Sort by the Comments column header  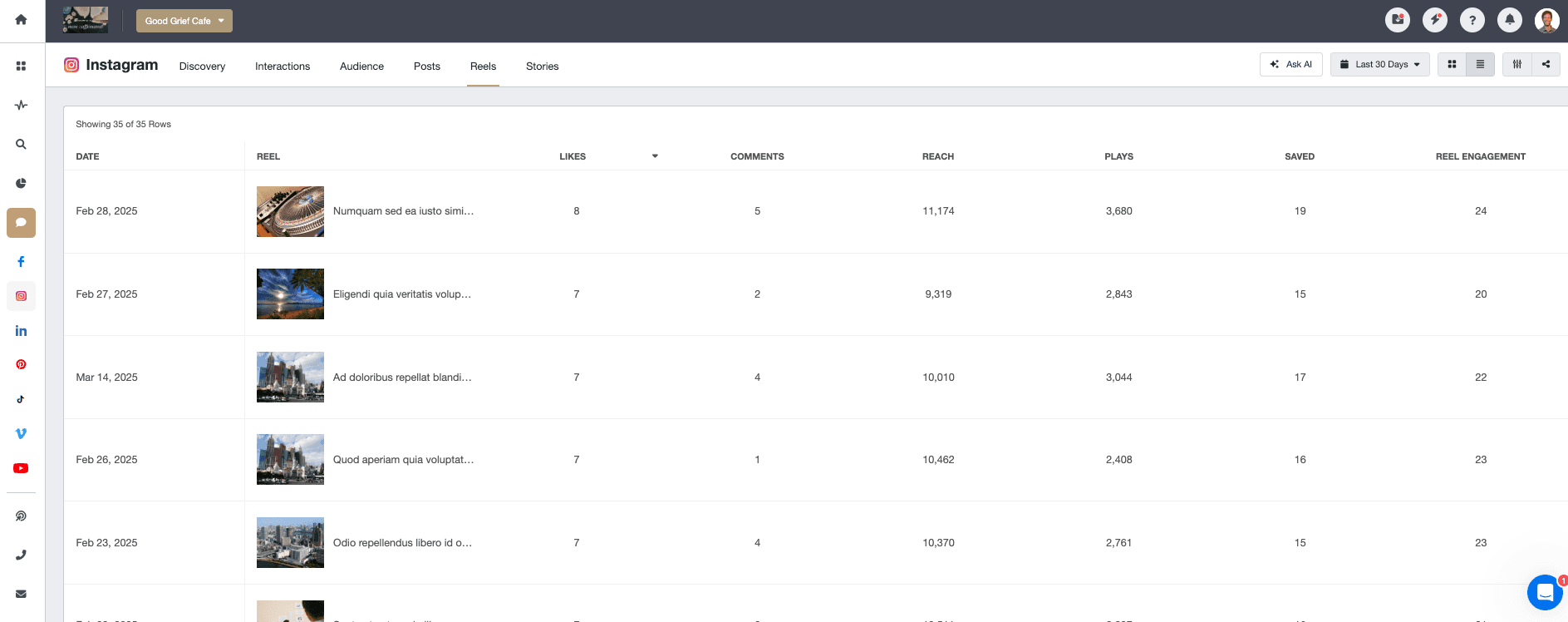click(757, 156)
